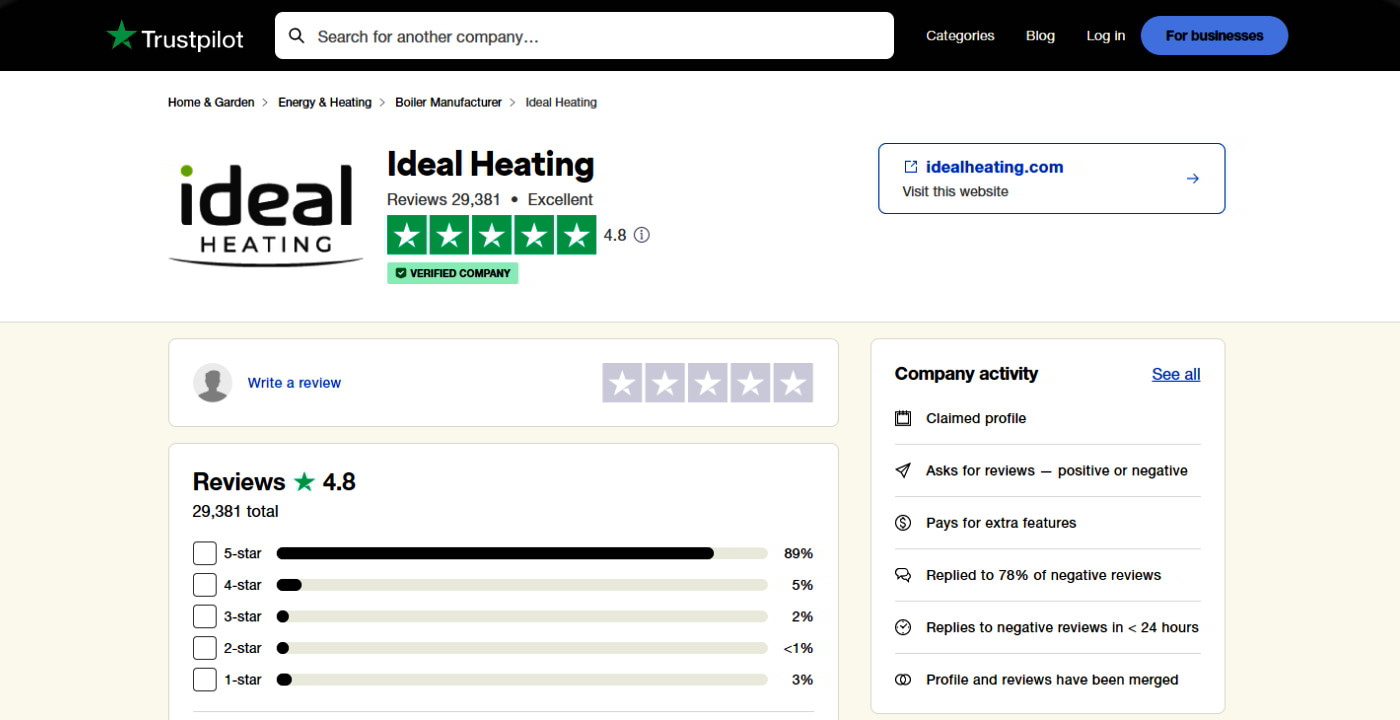This screenshot has width=1400, height=720.
Task: Visit idealheating.com website link
Action: click(x=994, y=167)
